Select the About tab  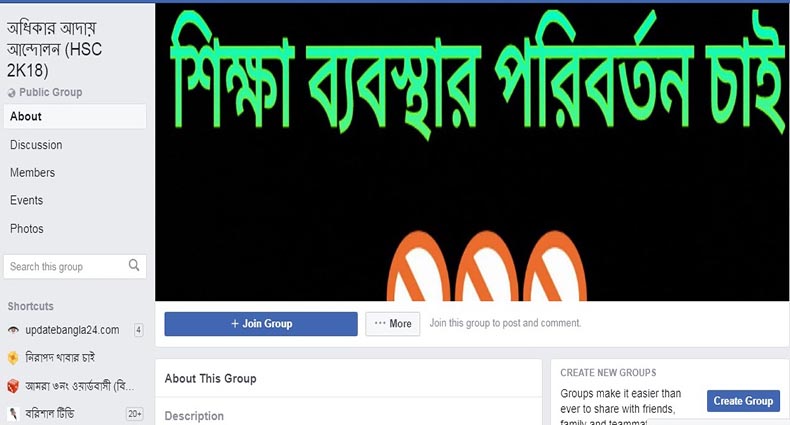click(x=75, y=116)
